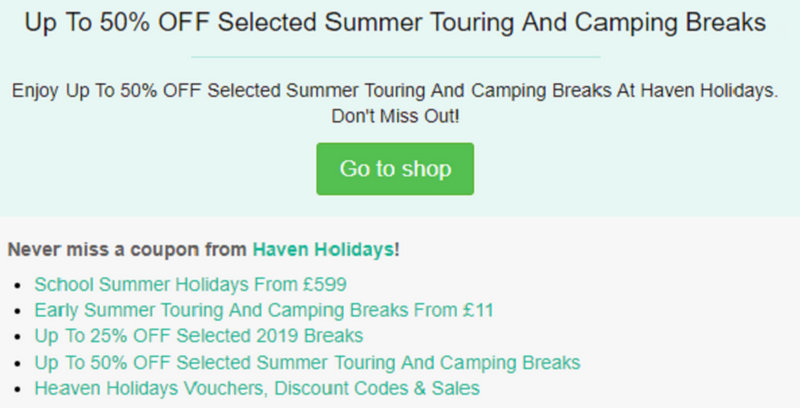Click green banner area left of Go to shop
This screenshot has width=800, height=408.
(150, 168)
